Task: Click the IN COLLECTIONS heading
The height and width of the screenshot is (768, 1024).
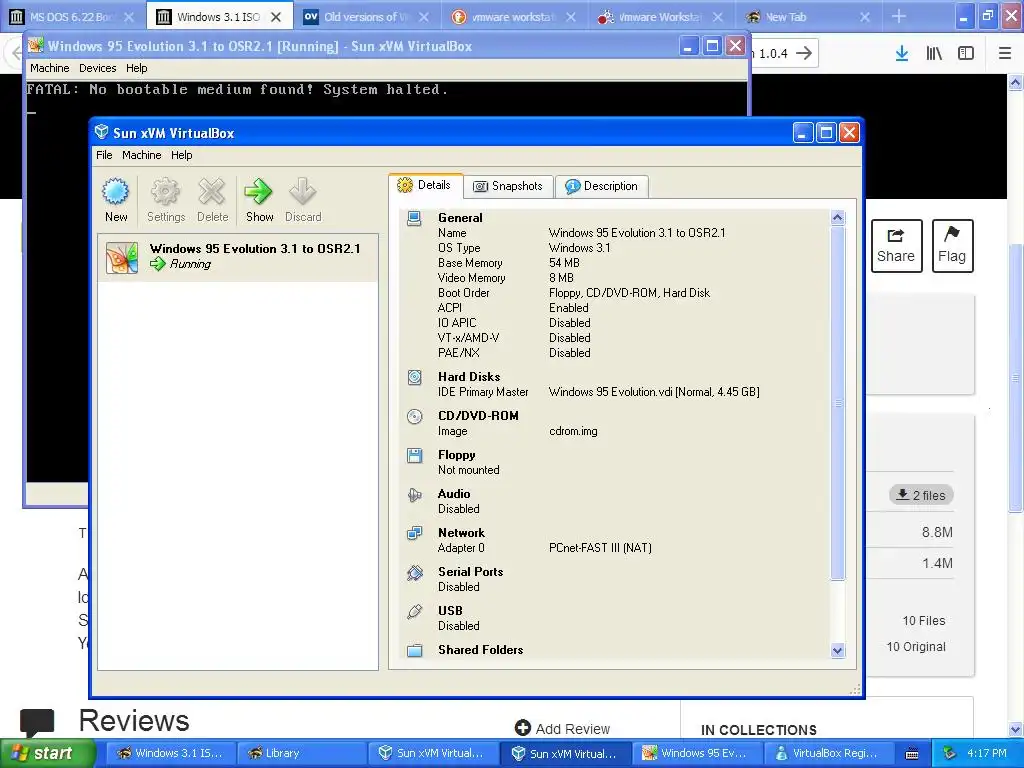Action: [758, 729]
